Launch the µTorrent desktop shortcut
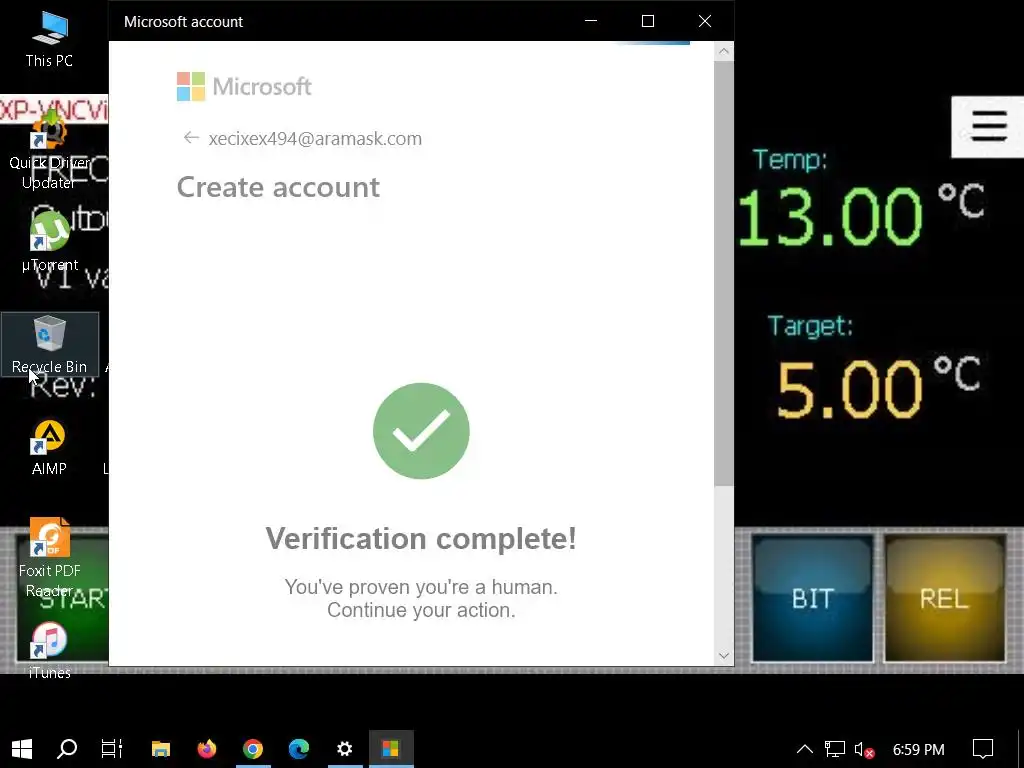Image resolution: width=1024 pixels, height=768 pixels. (x=49, y=242)
